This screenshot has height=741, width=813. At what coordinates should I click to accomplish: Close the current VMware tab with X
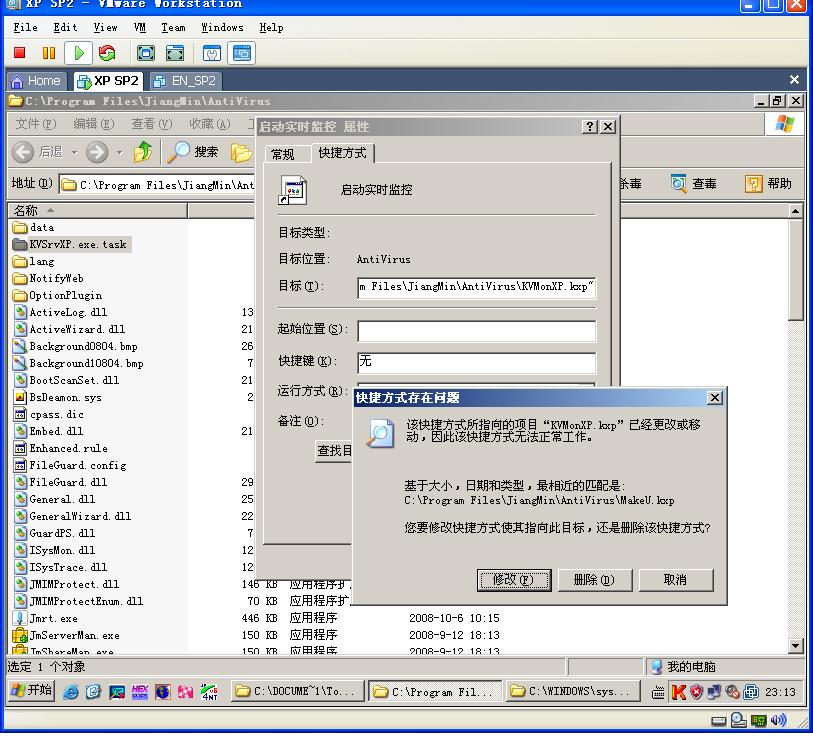tap(794, 80)
